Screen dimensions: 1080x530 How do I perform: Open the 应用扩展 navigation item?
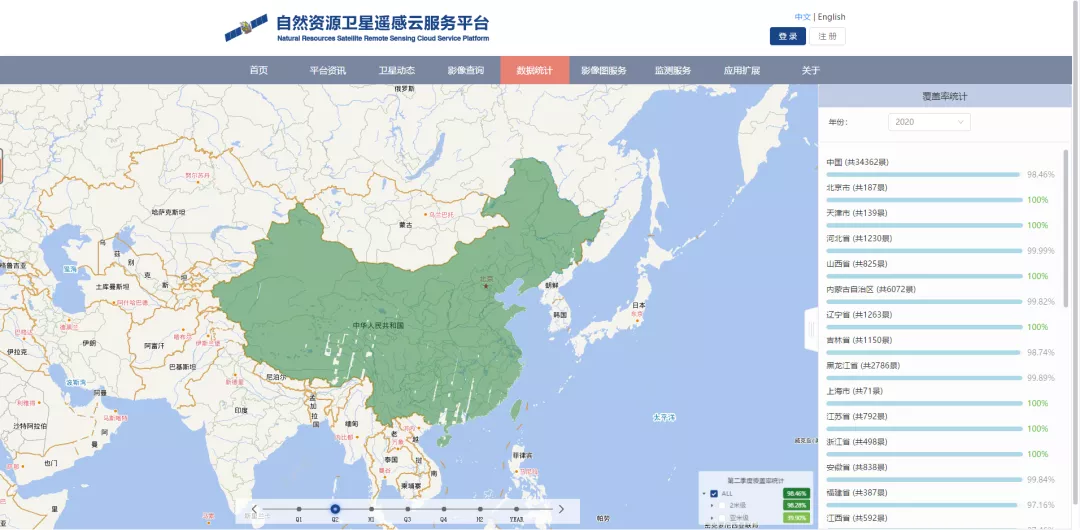coord(742,70)
